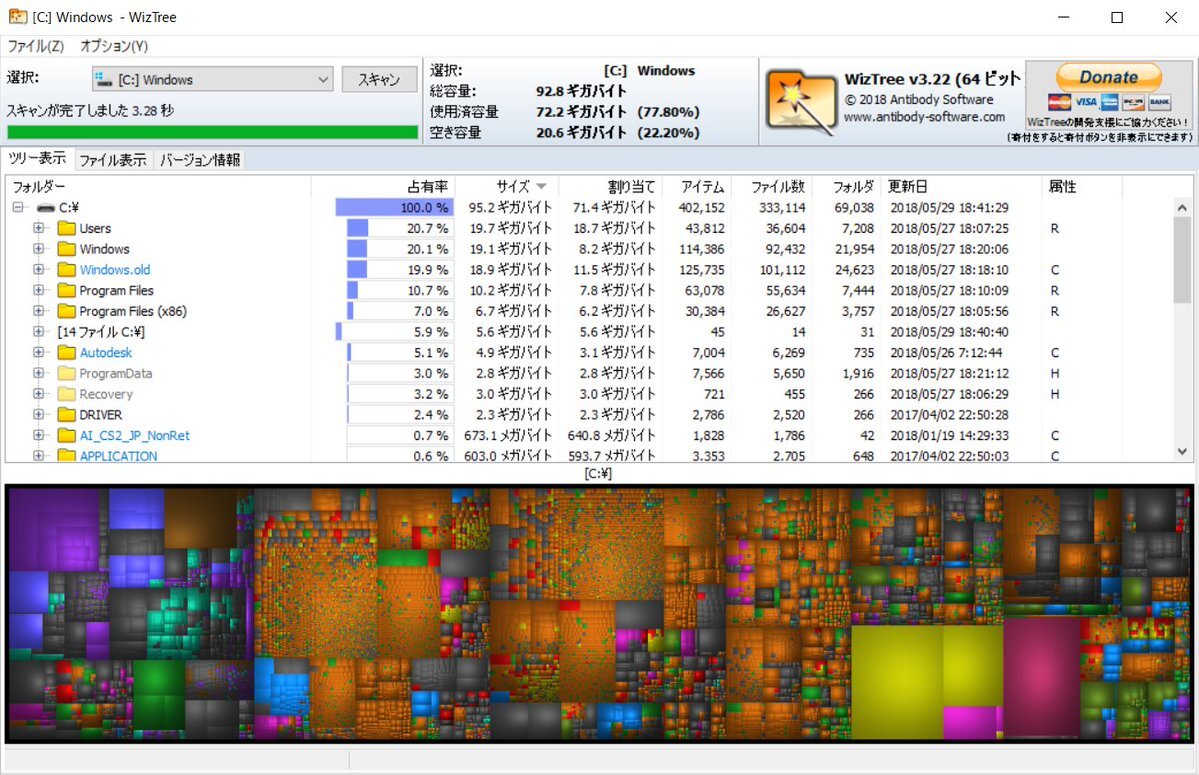
Task: Expand the ProgramData folder node
Action: [38, 373]
